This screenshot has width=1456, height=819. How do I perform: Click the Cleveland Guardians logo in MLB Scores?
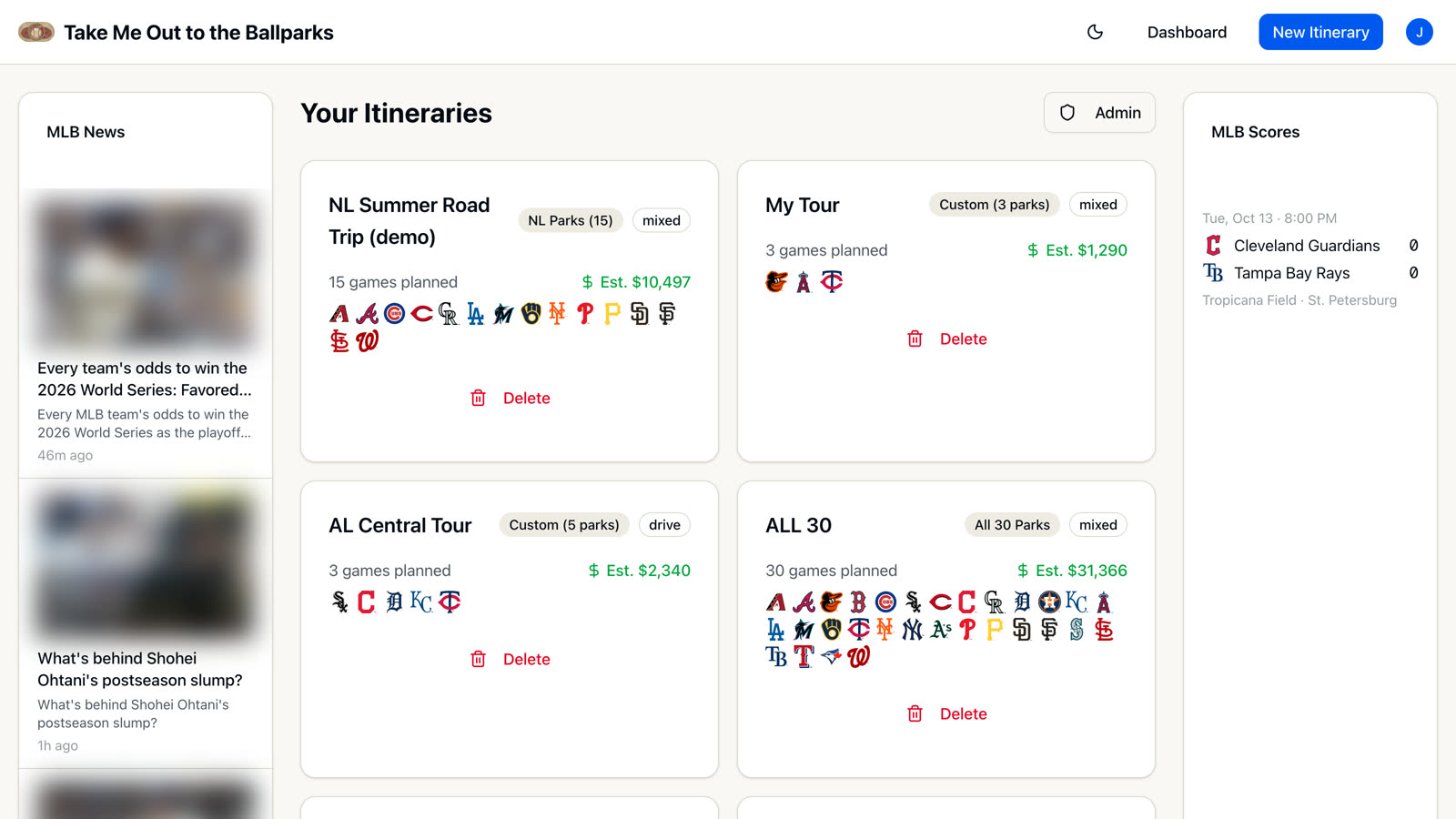(x=1213, y=246)
